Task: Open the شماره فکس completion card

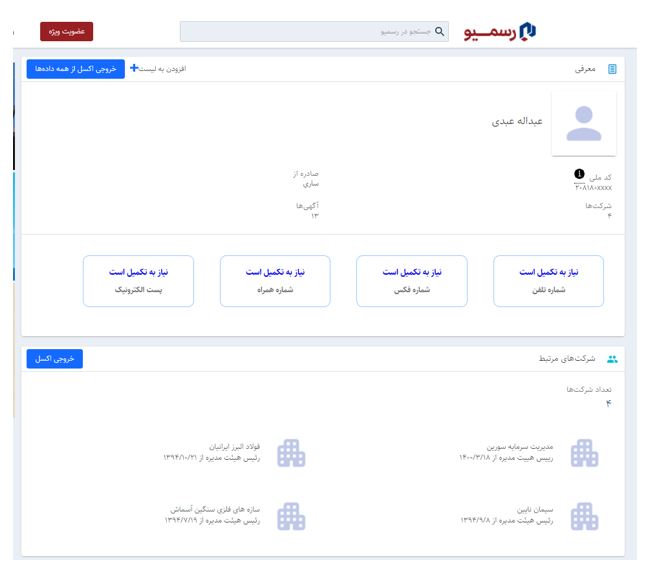Action: pos(411,281)
